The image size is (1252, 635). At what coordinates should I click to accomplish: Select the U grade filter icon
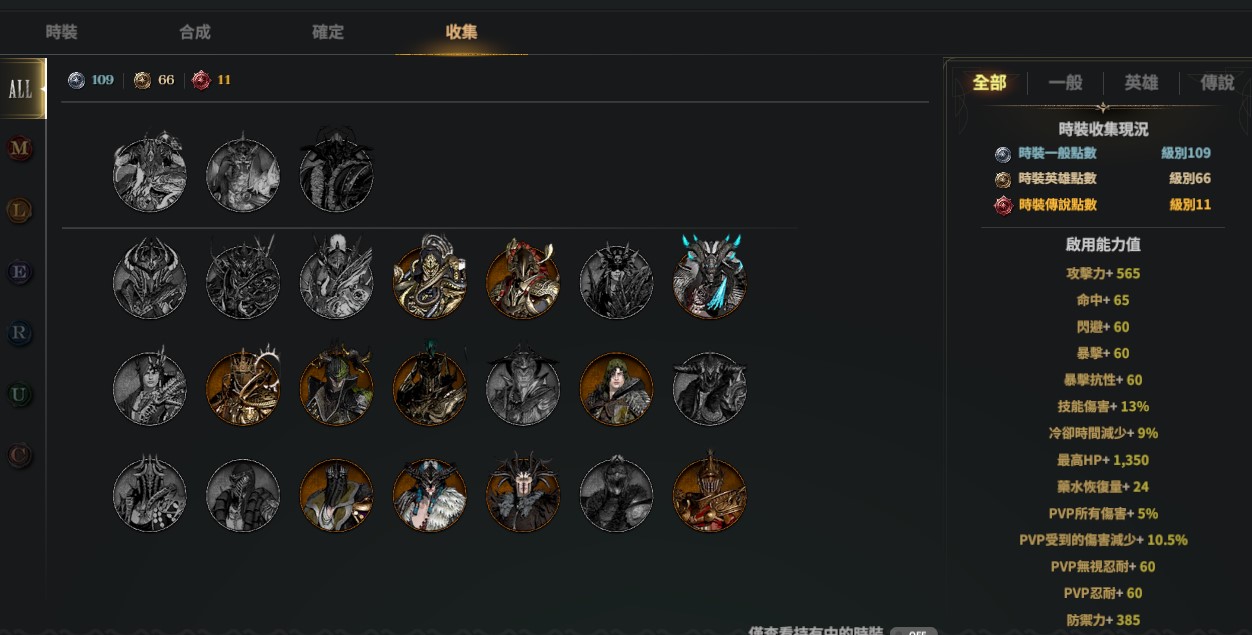pos(19,395)
